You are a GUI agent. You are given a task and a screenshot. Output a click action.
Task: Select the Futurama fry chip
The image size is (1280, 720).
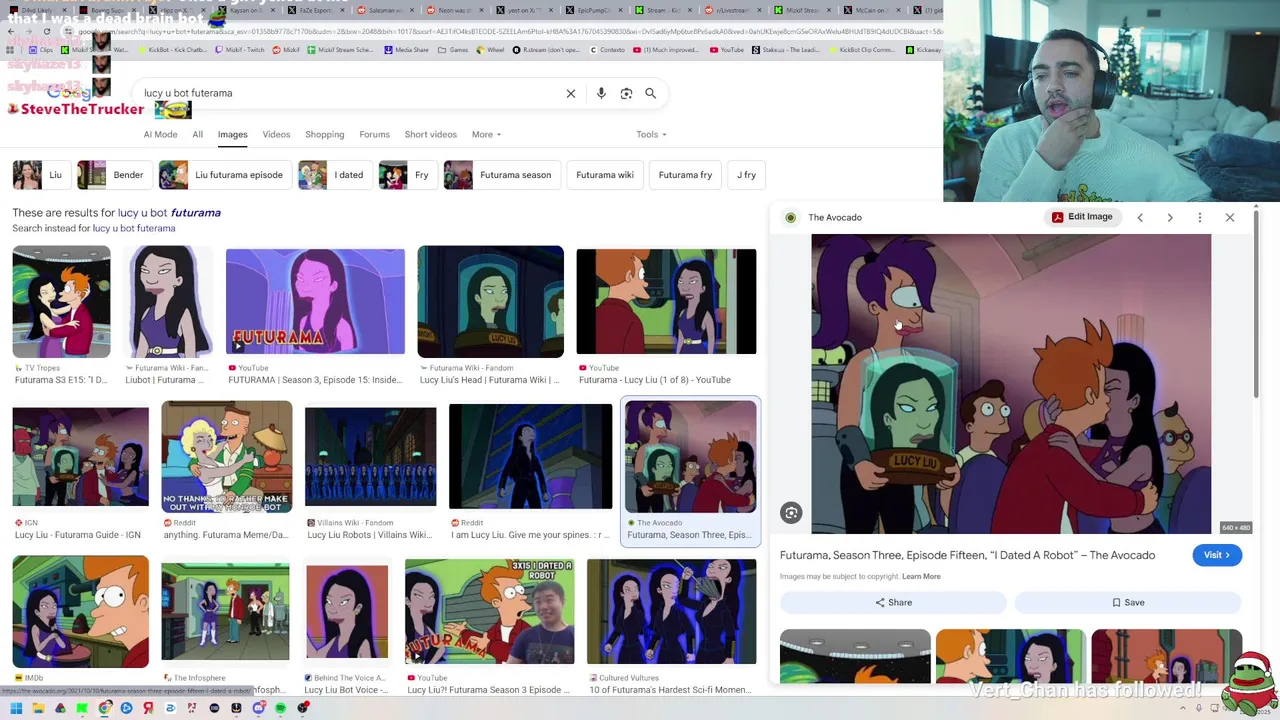685,175
